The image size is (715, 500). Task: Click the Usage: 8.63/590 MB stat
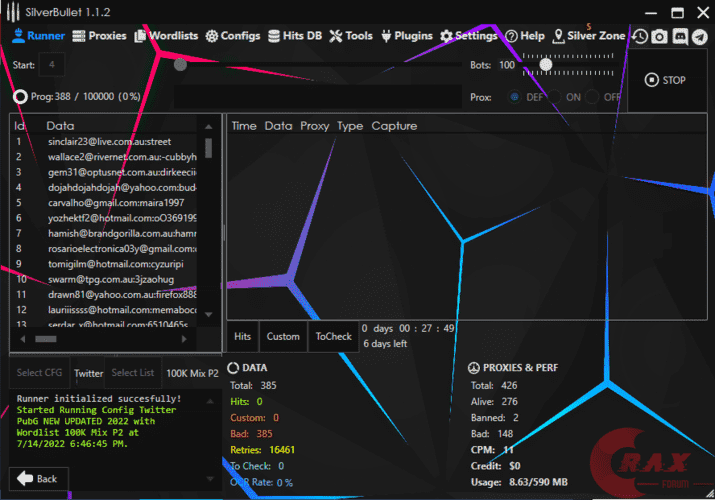coord(519,482)
